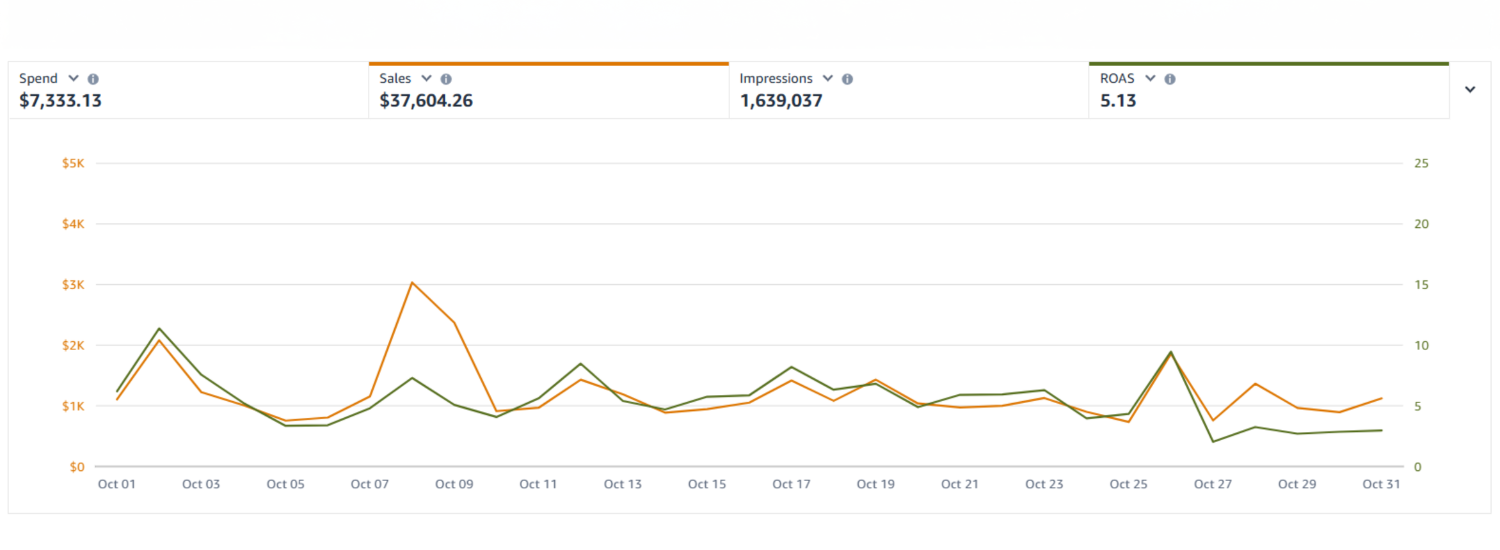Toggle the ROAS card showing 5.13
The image size is (1500, 550).
(x=1268, y=100)
